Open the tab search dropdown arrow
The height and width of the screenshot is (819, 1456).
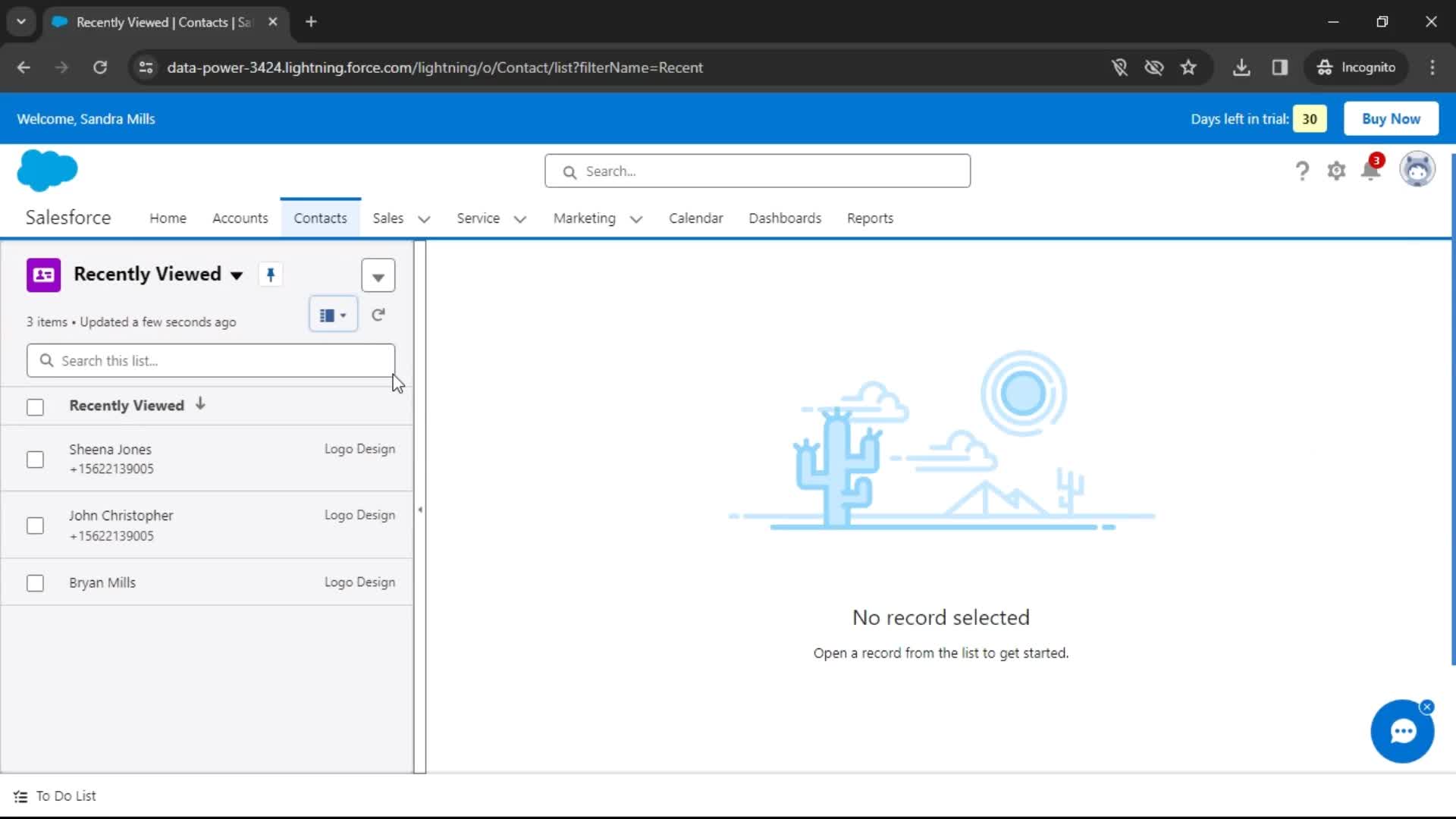21,22
